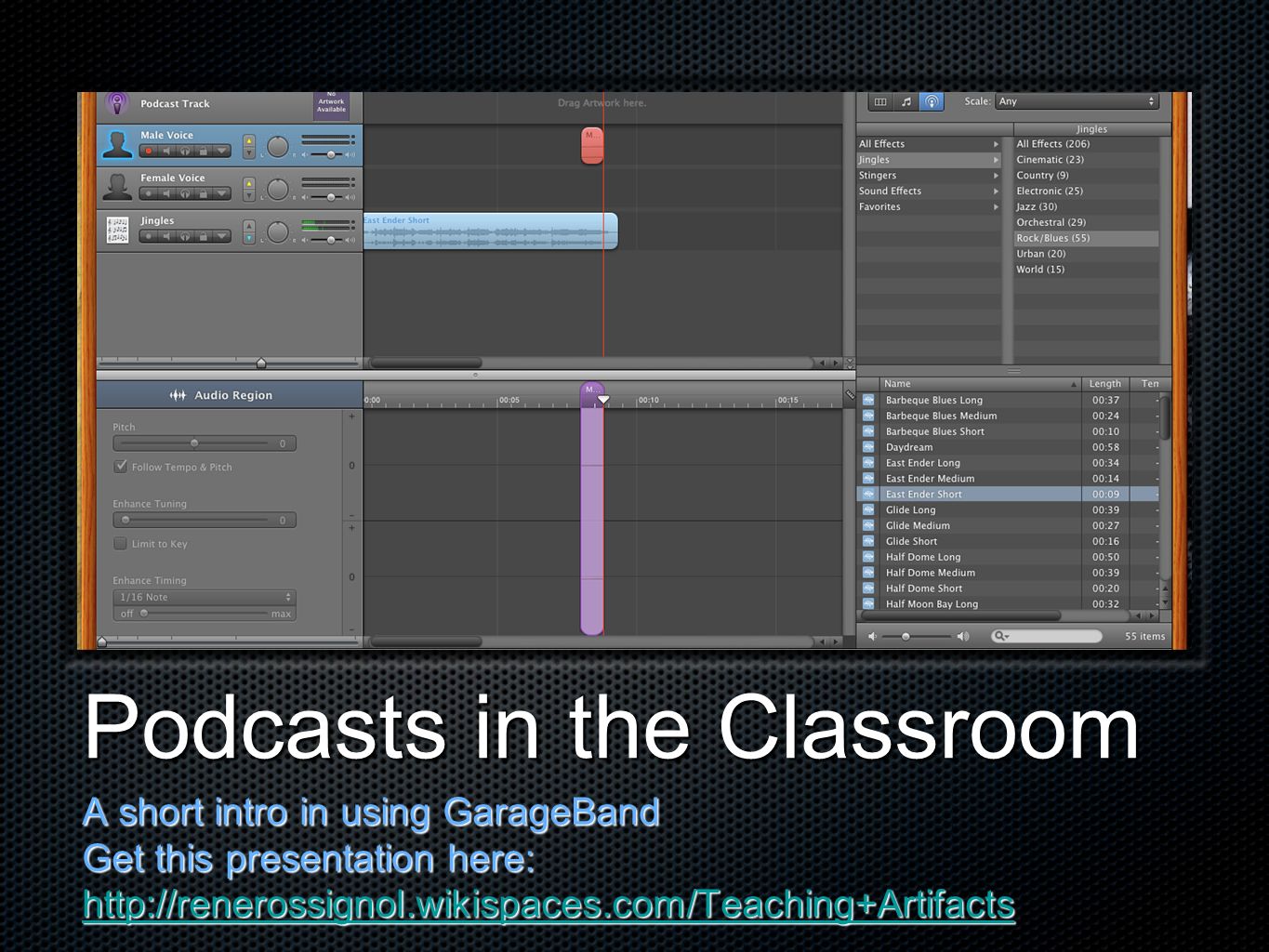Click the low-volume speaker icon for loop preview
This screenshot has height=952, width=1269.
click(x=872, y=637)
